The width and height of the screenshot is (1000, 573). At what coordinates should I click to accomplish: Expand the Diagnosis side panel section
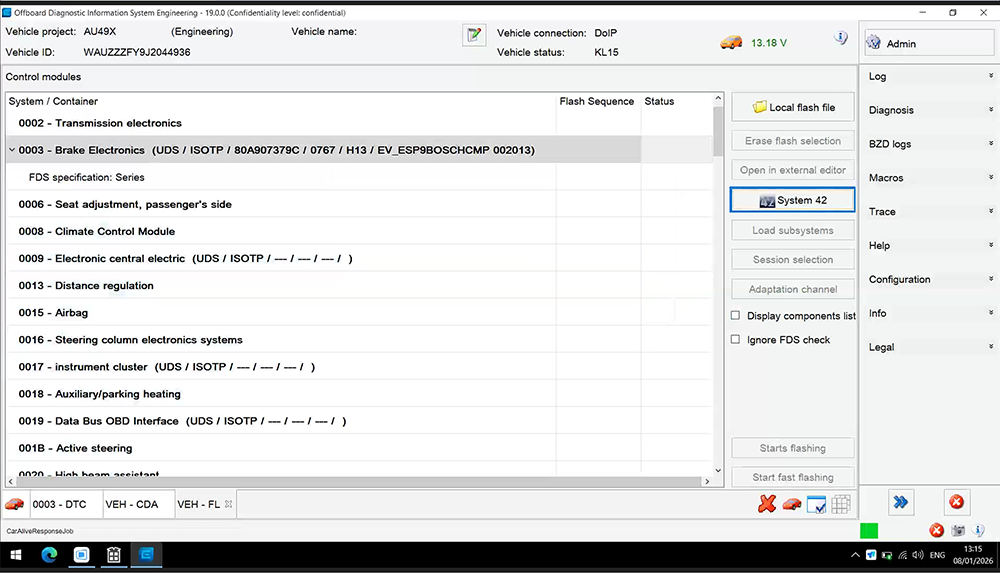(x=929, y=110)
